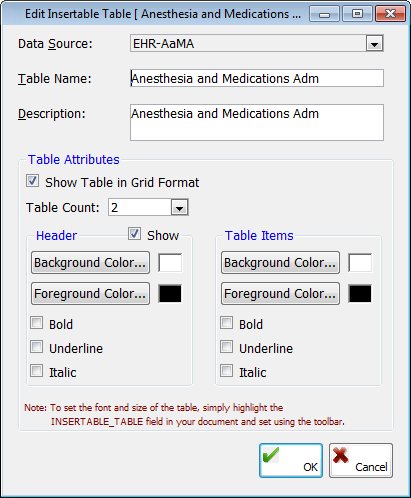Minimize the Edit Insertable Table window
411x498 pixels.
324,14
